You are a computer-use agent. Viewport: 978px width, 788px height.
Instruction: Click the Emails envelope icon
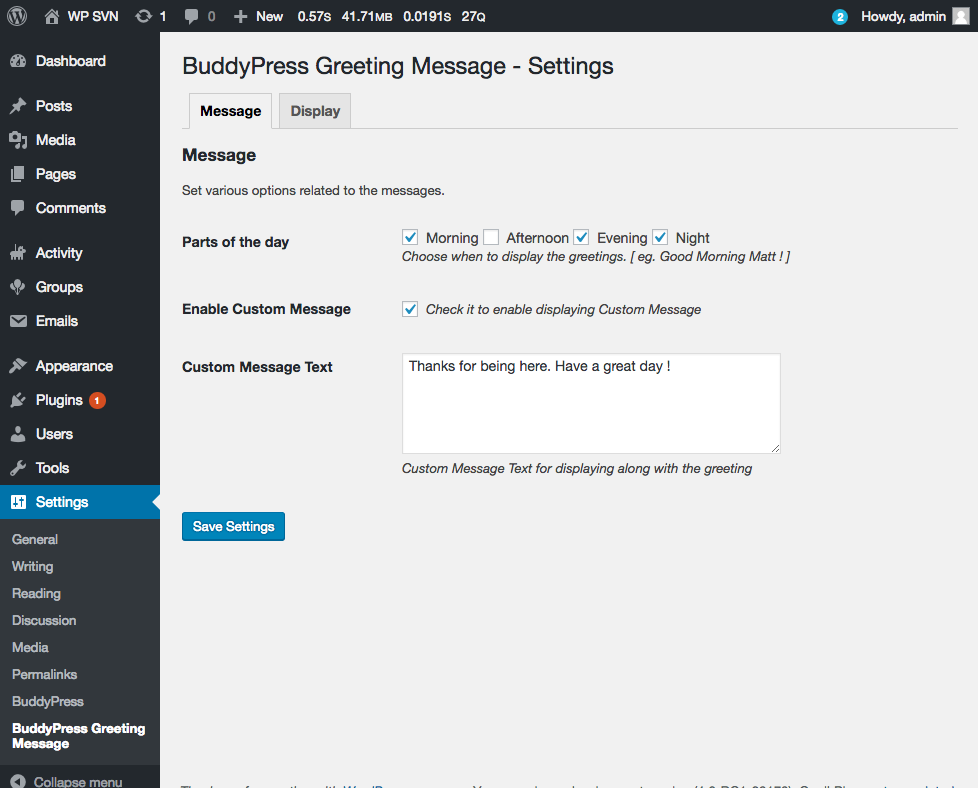[x=18, y=321]
